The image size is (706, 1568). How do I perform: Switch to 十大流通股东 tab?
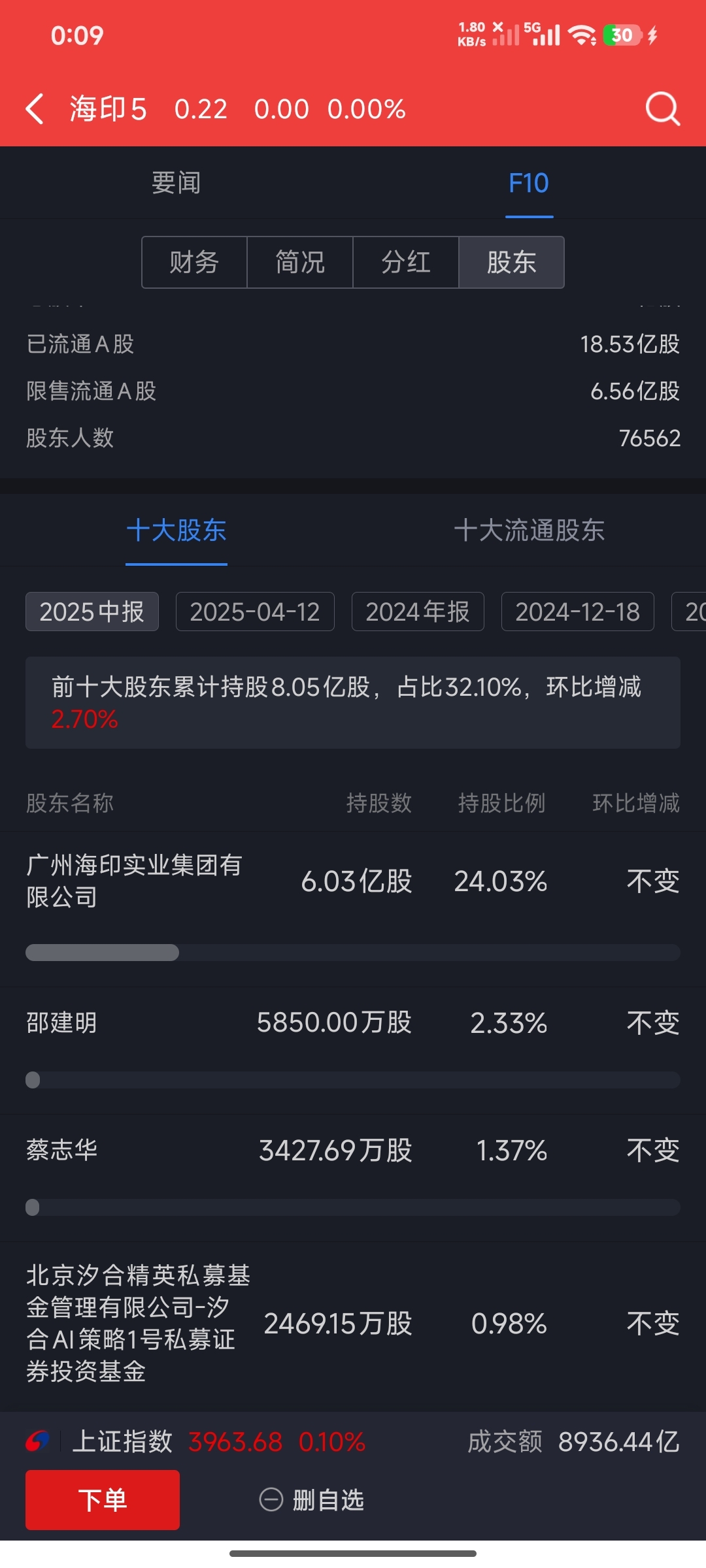[x=529, y=530]
